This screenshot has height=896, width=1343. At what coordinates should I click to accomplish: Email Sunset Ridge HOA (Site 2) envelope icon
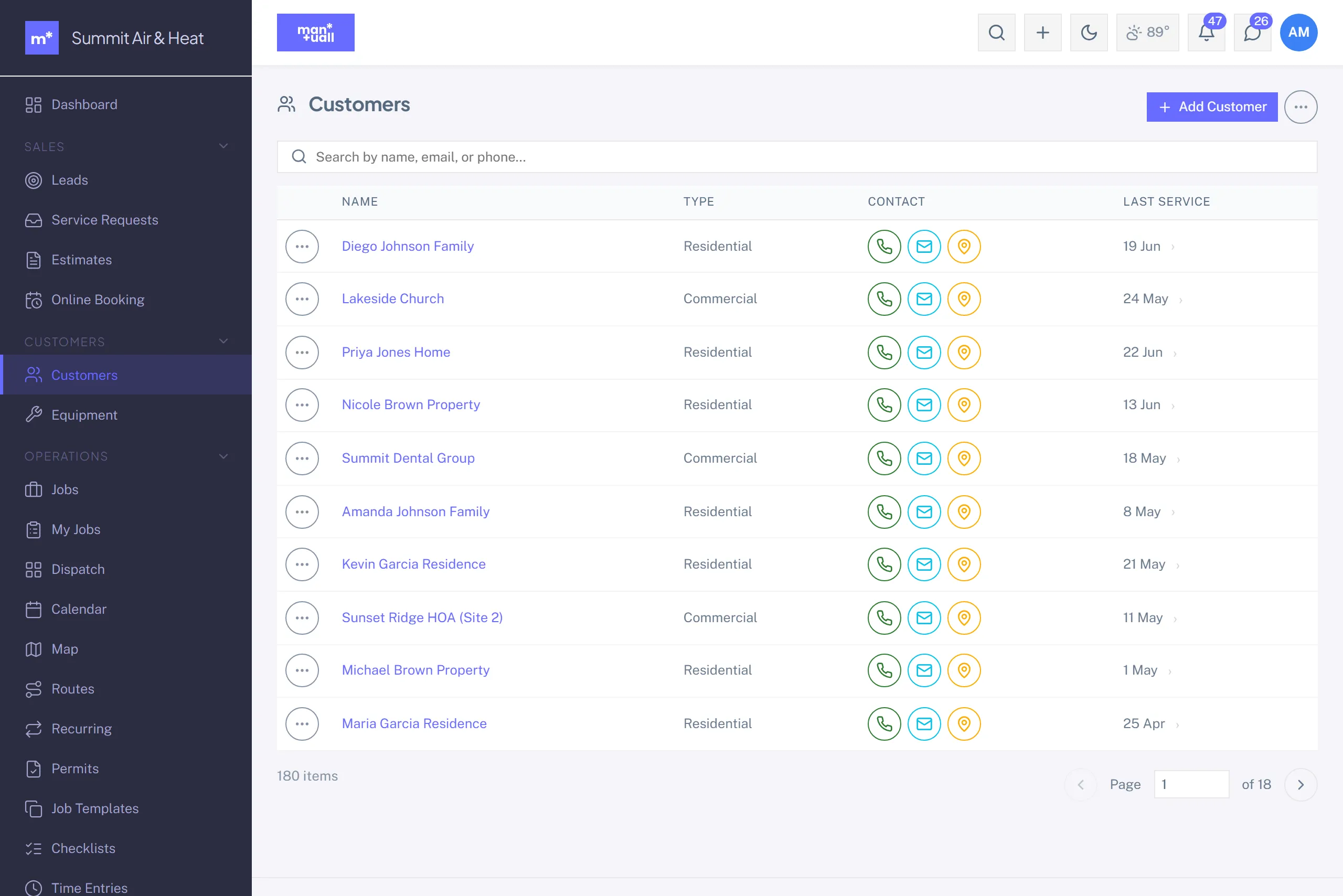924,618
